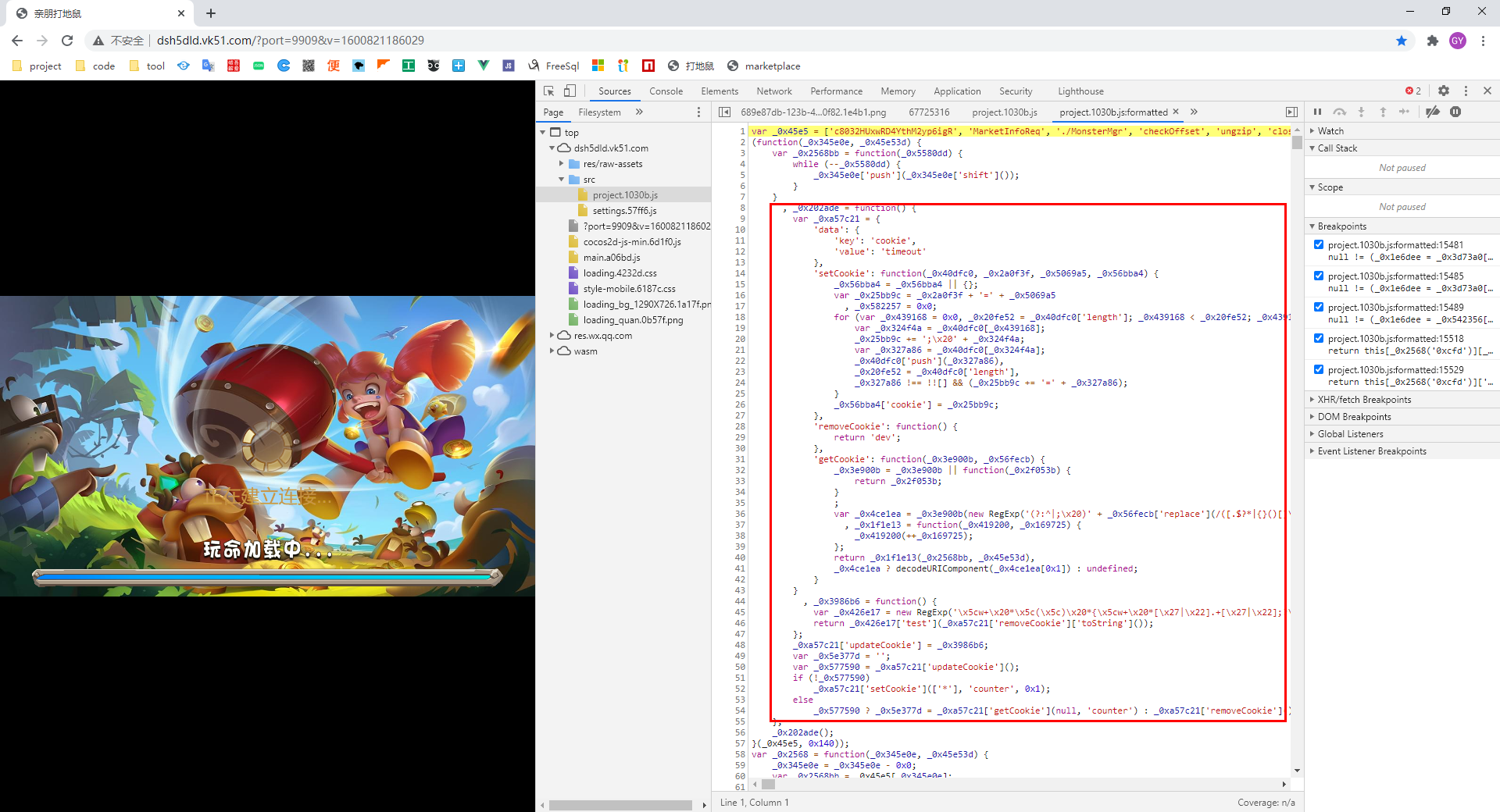Uncheck breakpoint at line 15529

point(1319,369)
